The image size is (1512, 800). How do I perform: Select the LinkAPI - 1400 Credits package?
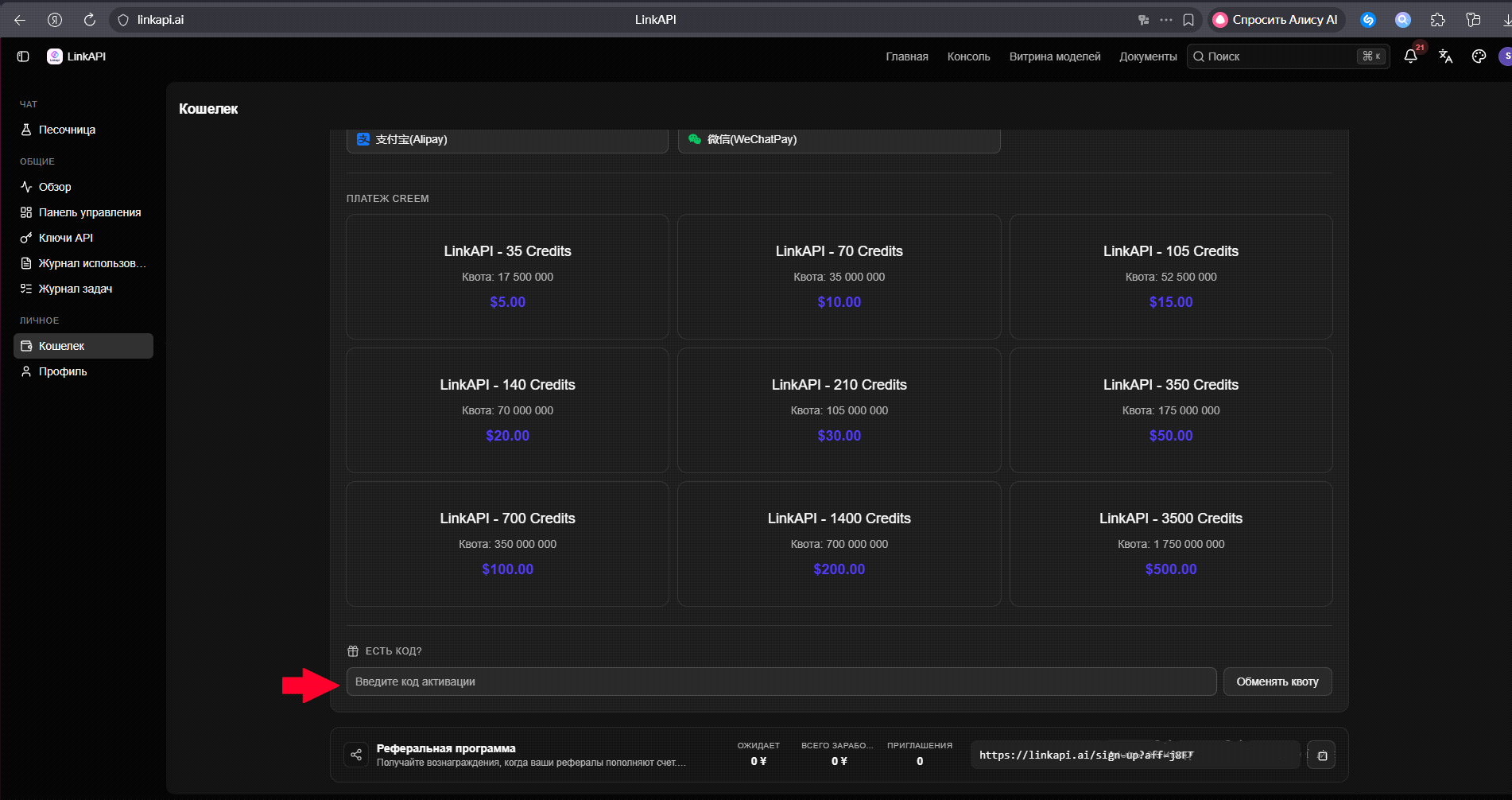click(x=839, y=544)
